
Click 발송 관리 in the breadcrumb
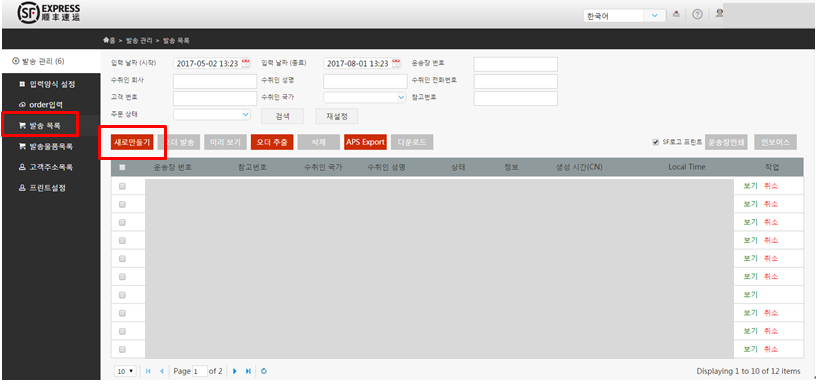coord(138,40)
